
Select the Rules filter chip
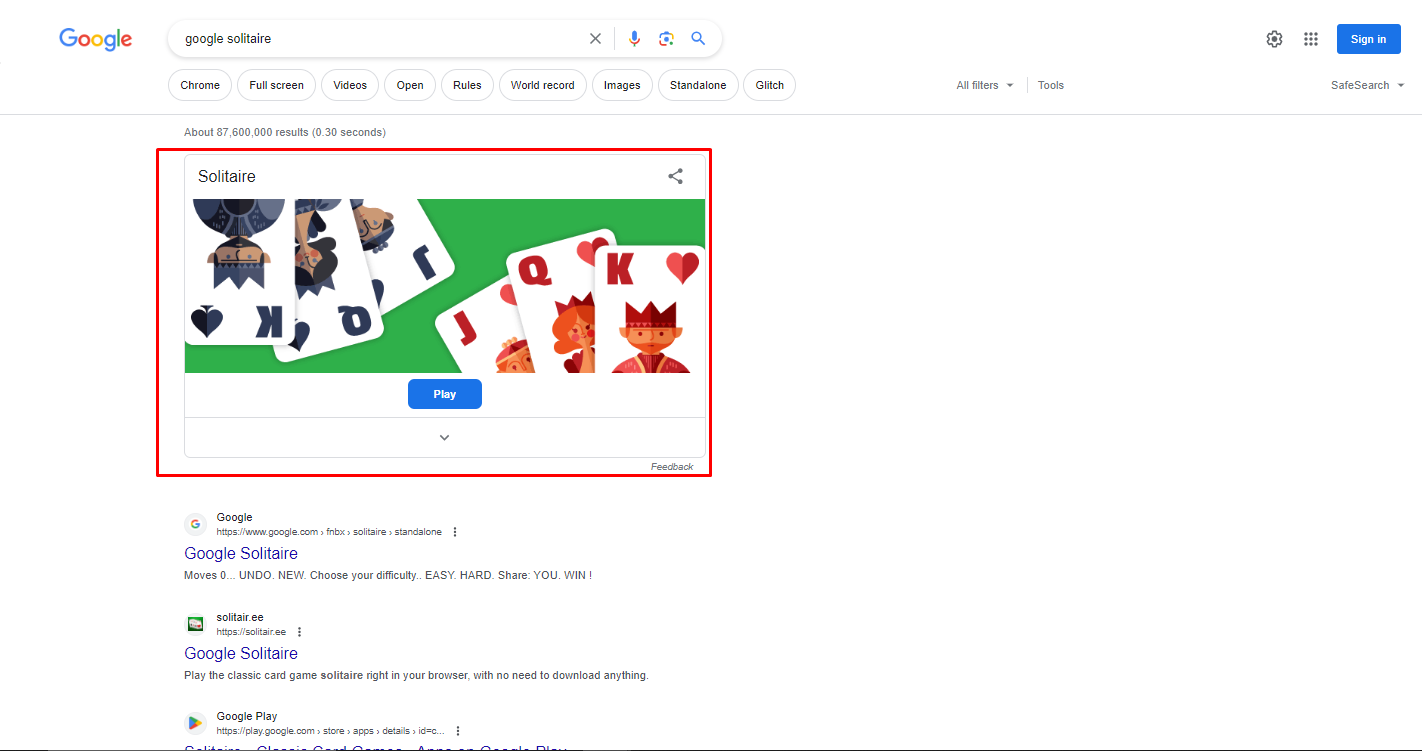click(467, 85)
